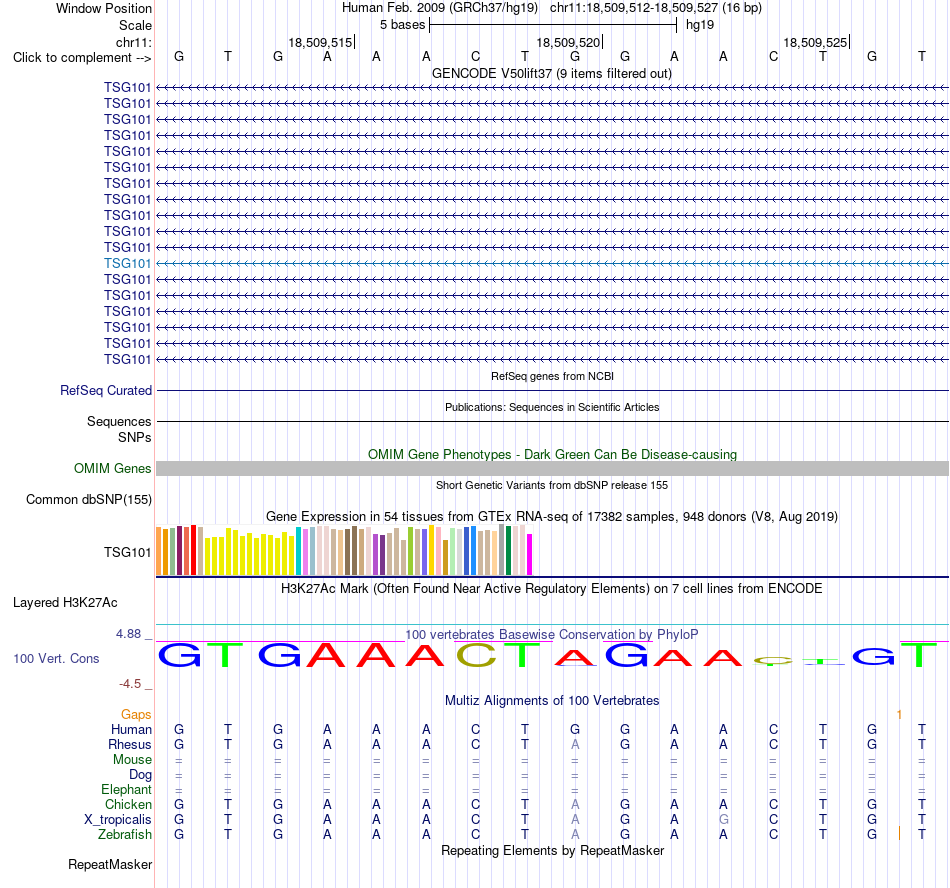Click the 'Layered H3K27Ac' track label
The image size is (950, 888).
(x=65, y=603)
